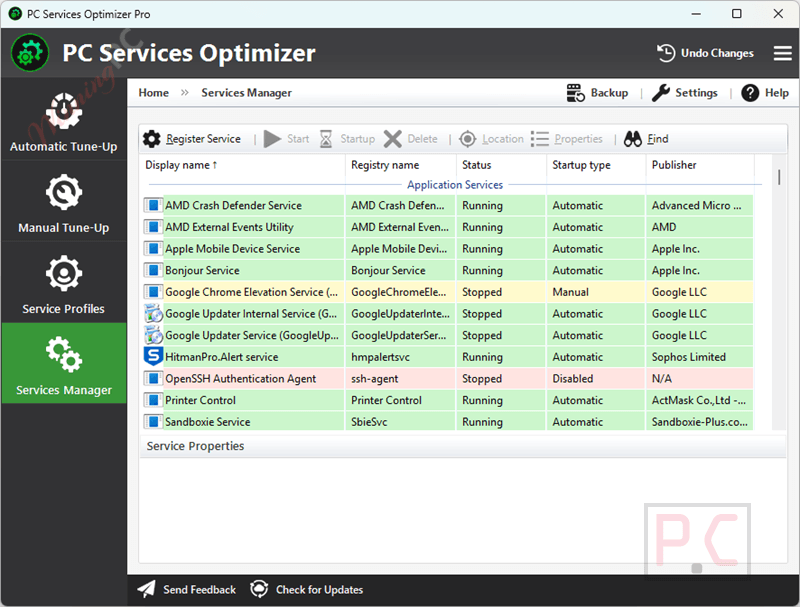800x607 pixels.
Task: Open the hamburger menu
Action: click(x=782, y=53)
